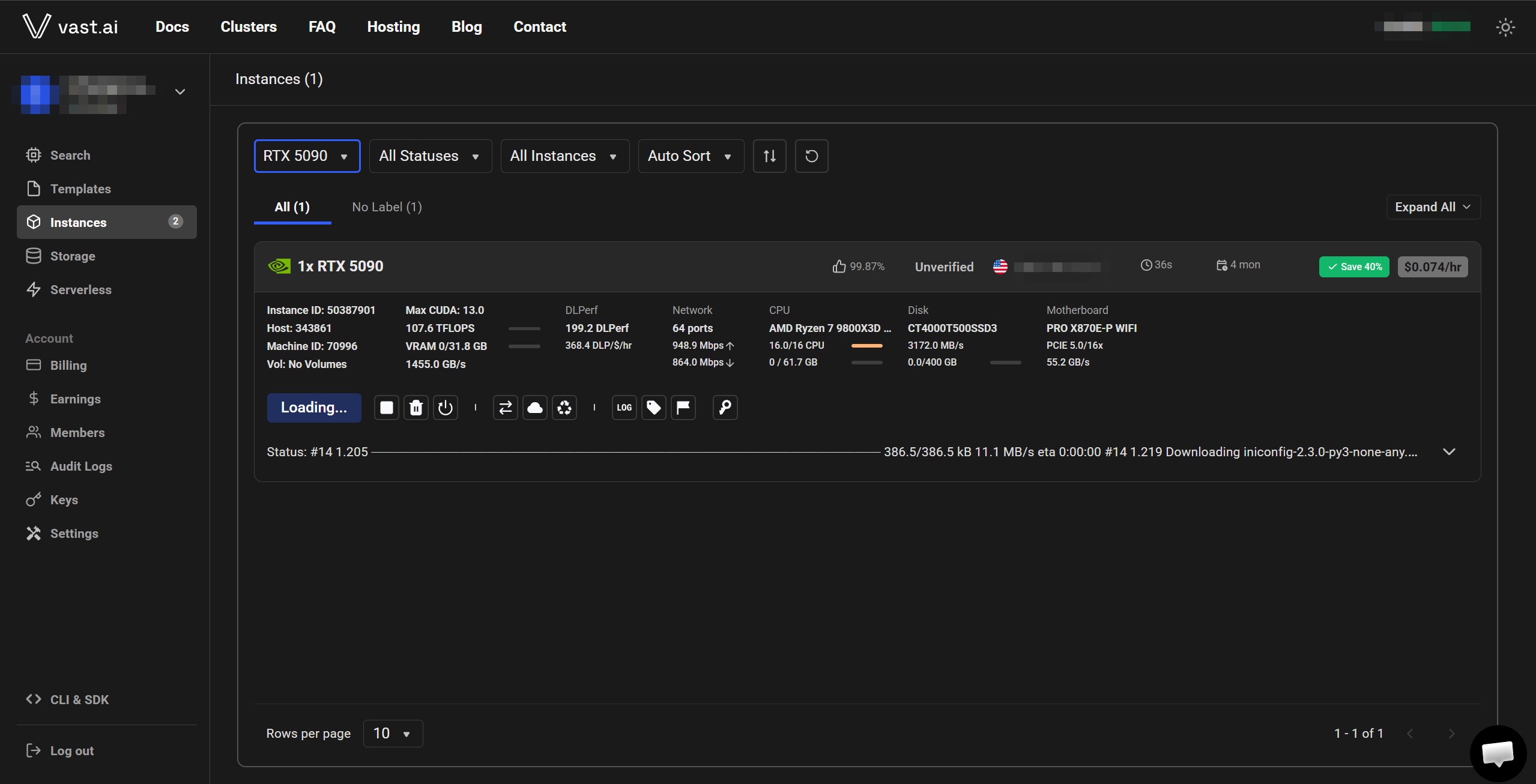Image resolution: width=1536 pixels, height=784 pixels.
Task: Open the RTX 5090 GPU filter dropdown
Action: (307, 156)
